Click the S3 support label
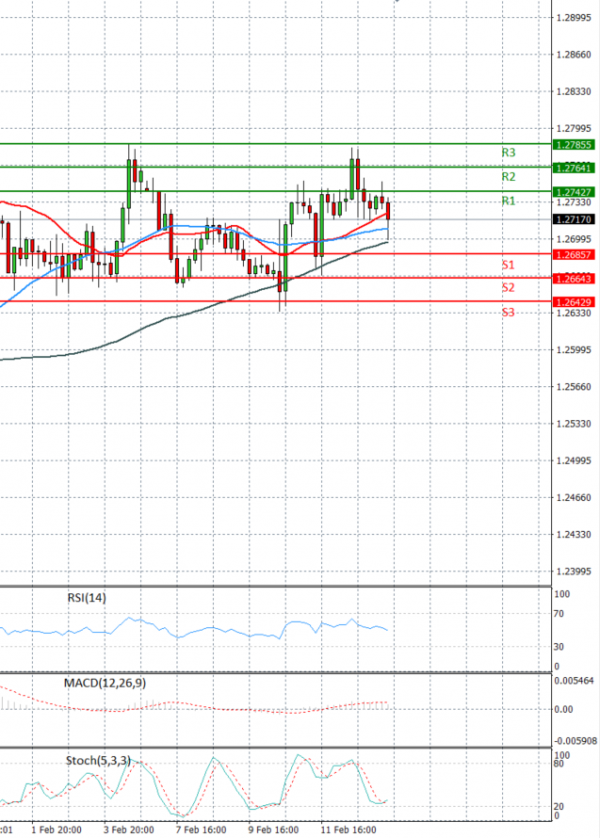This screenshot has width=600, height=838. [x=508, y=312]
